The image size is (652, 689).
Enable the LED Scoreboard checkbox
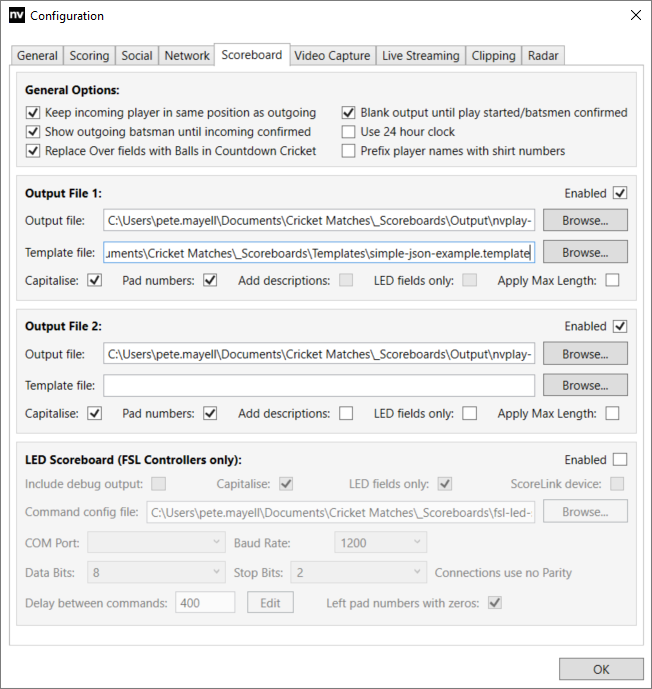[x=620, y=460]
